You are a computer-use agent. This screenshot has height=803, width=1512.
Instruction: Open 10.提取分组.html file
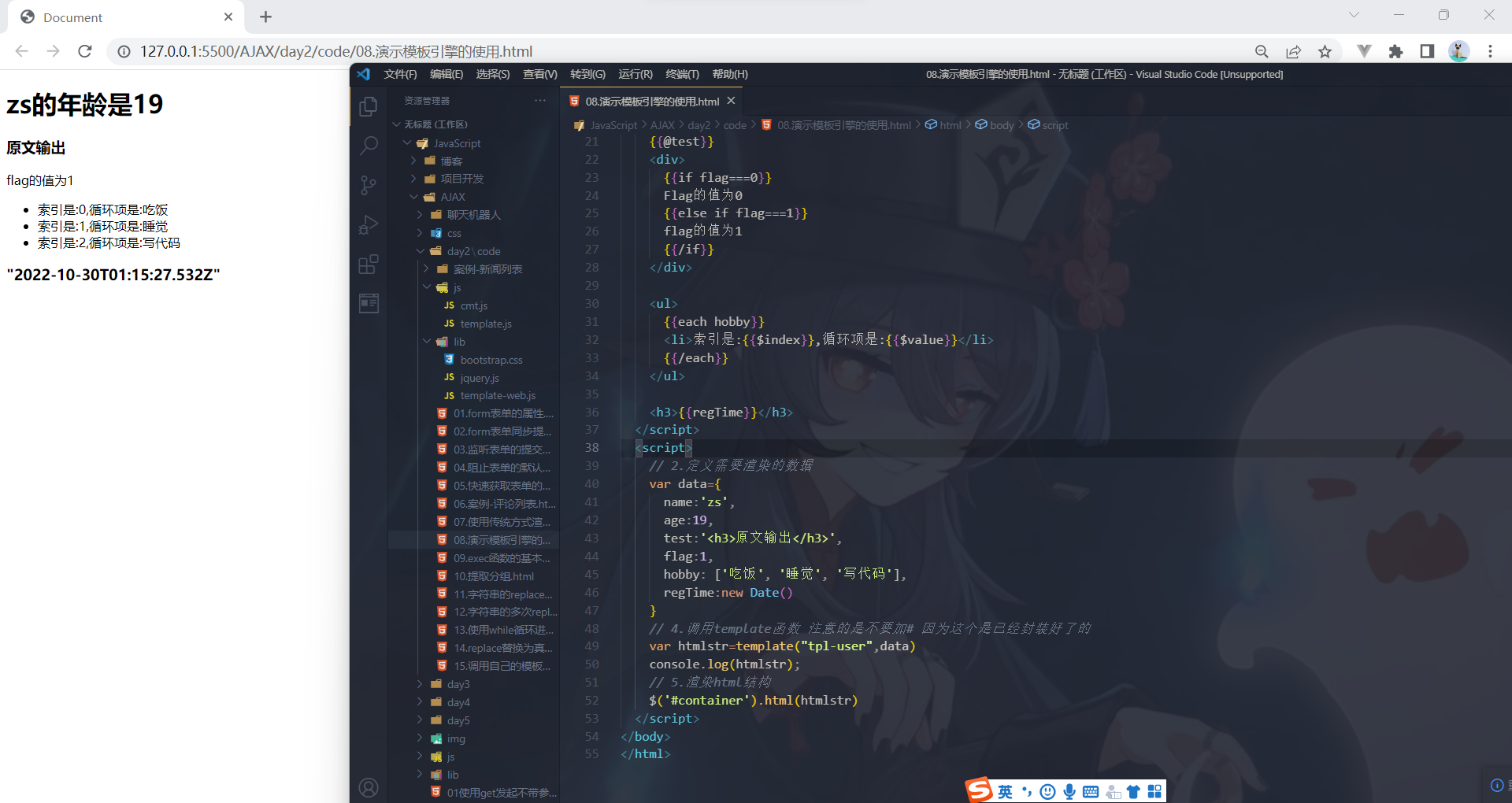pyautogui.click(x=473, y=576)
